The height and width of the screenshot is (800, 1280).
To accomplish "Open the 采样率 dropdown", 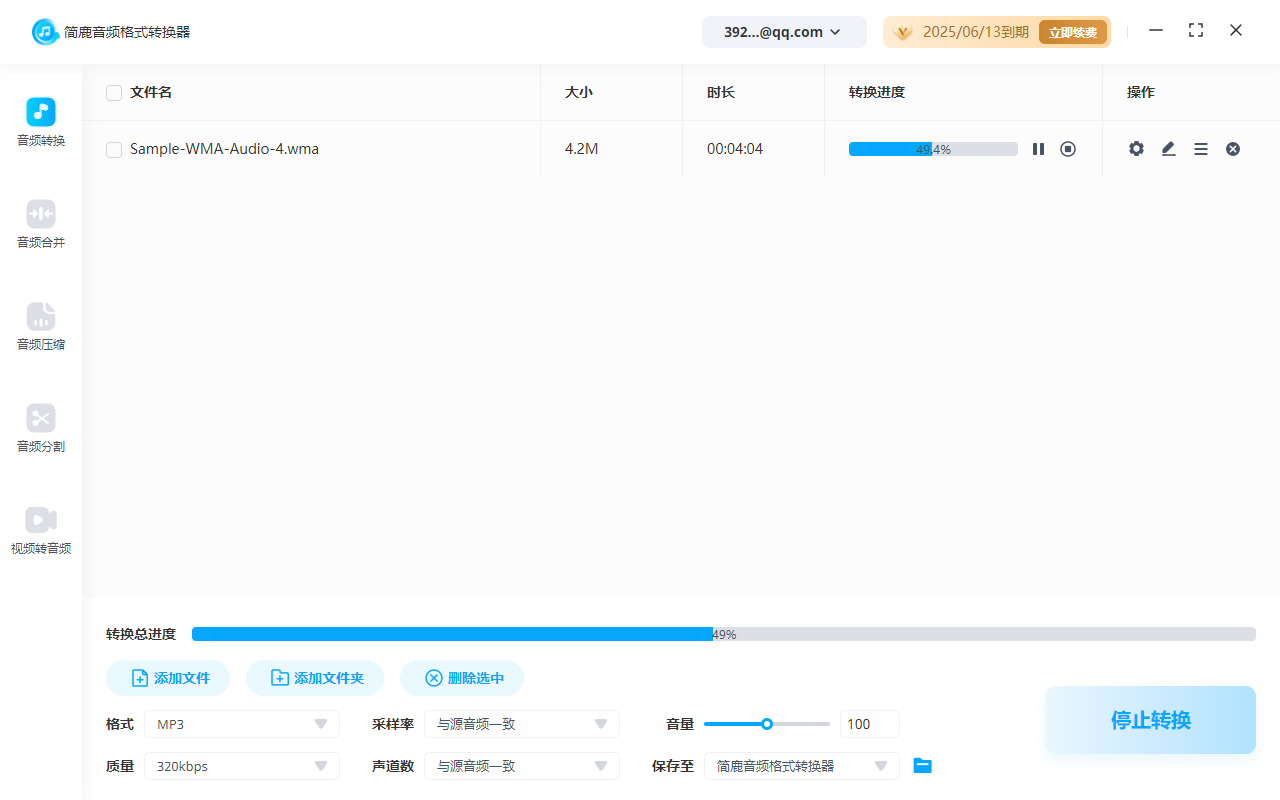I will click(x=521, y=723).
